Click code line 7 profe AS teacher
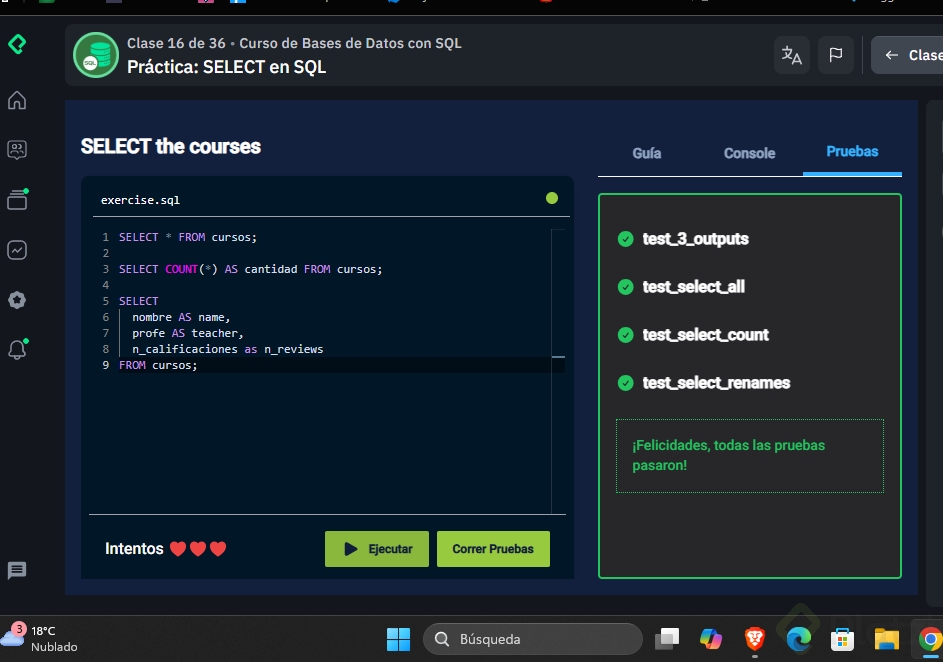 [188, 333]
